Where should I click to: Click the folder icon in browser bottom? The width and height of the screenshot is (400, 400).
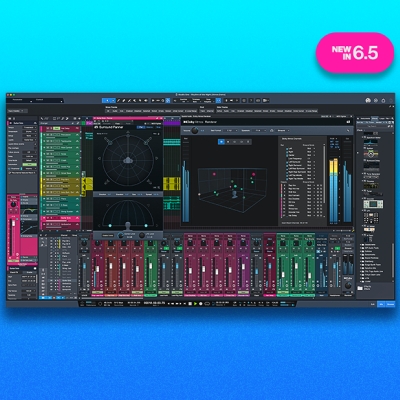(x=360, y=288)
